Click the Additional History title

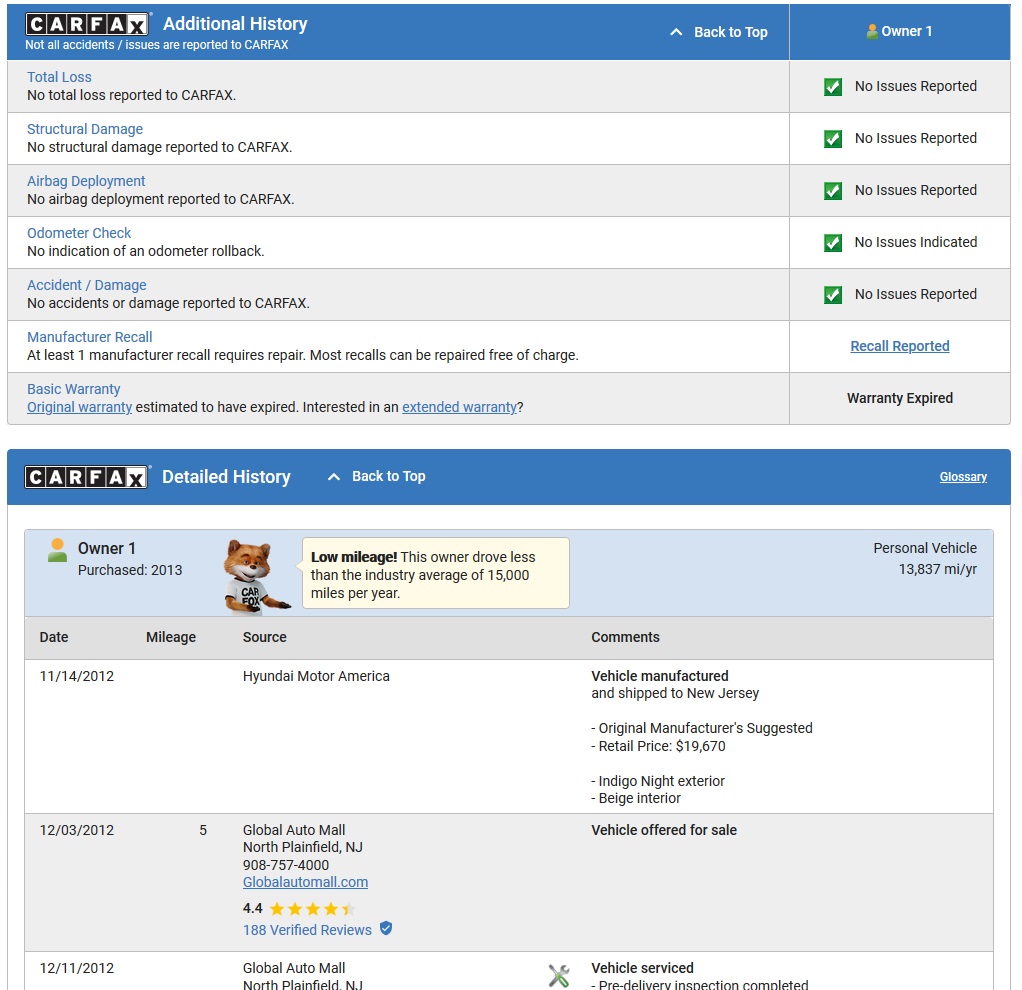235,24
